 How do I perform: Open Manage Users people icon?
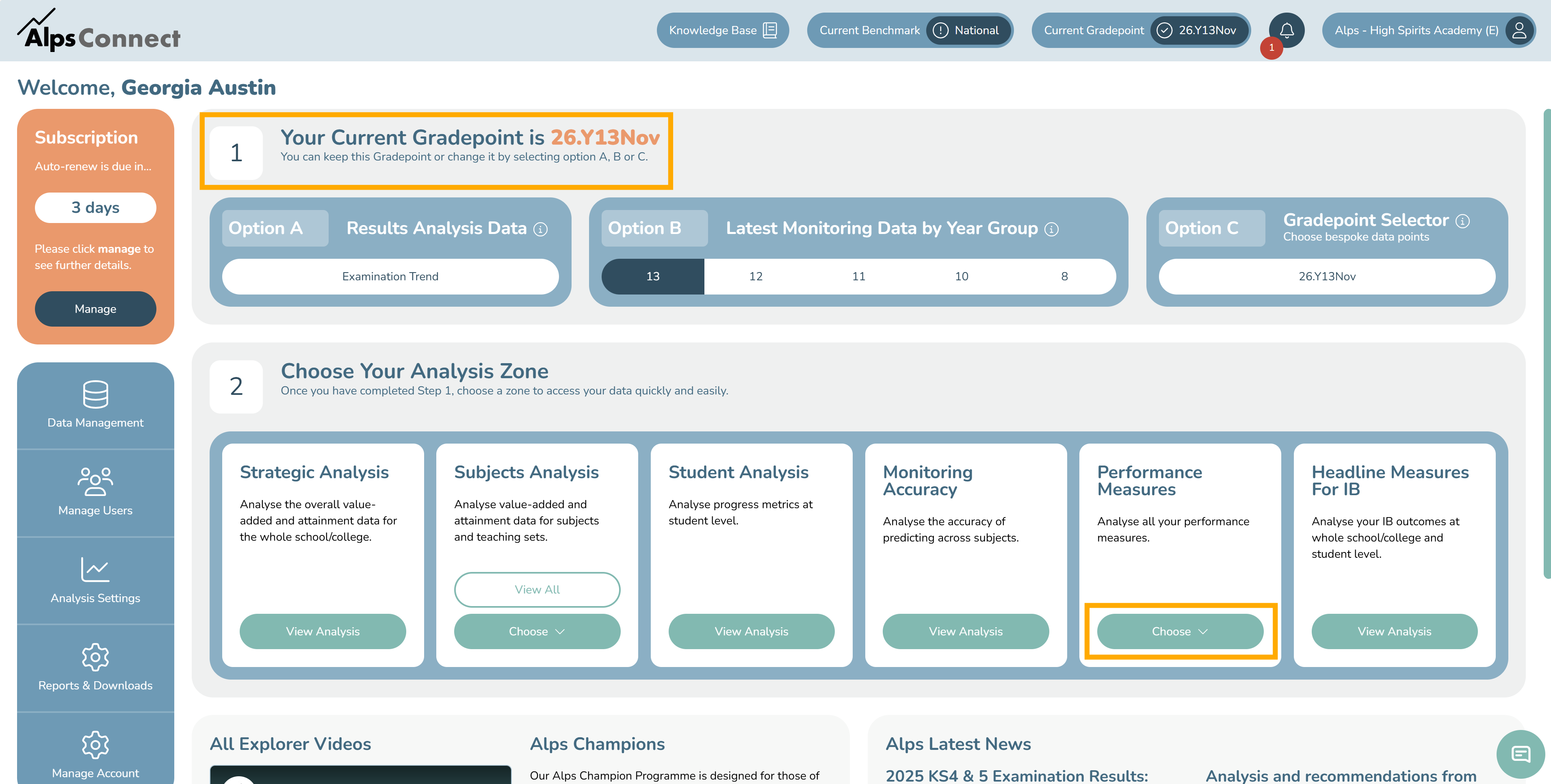(x=95, y=482)
